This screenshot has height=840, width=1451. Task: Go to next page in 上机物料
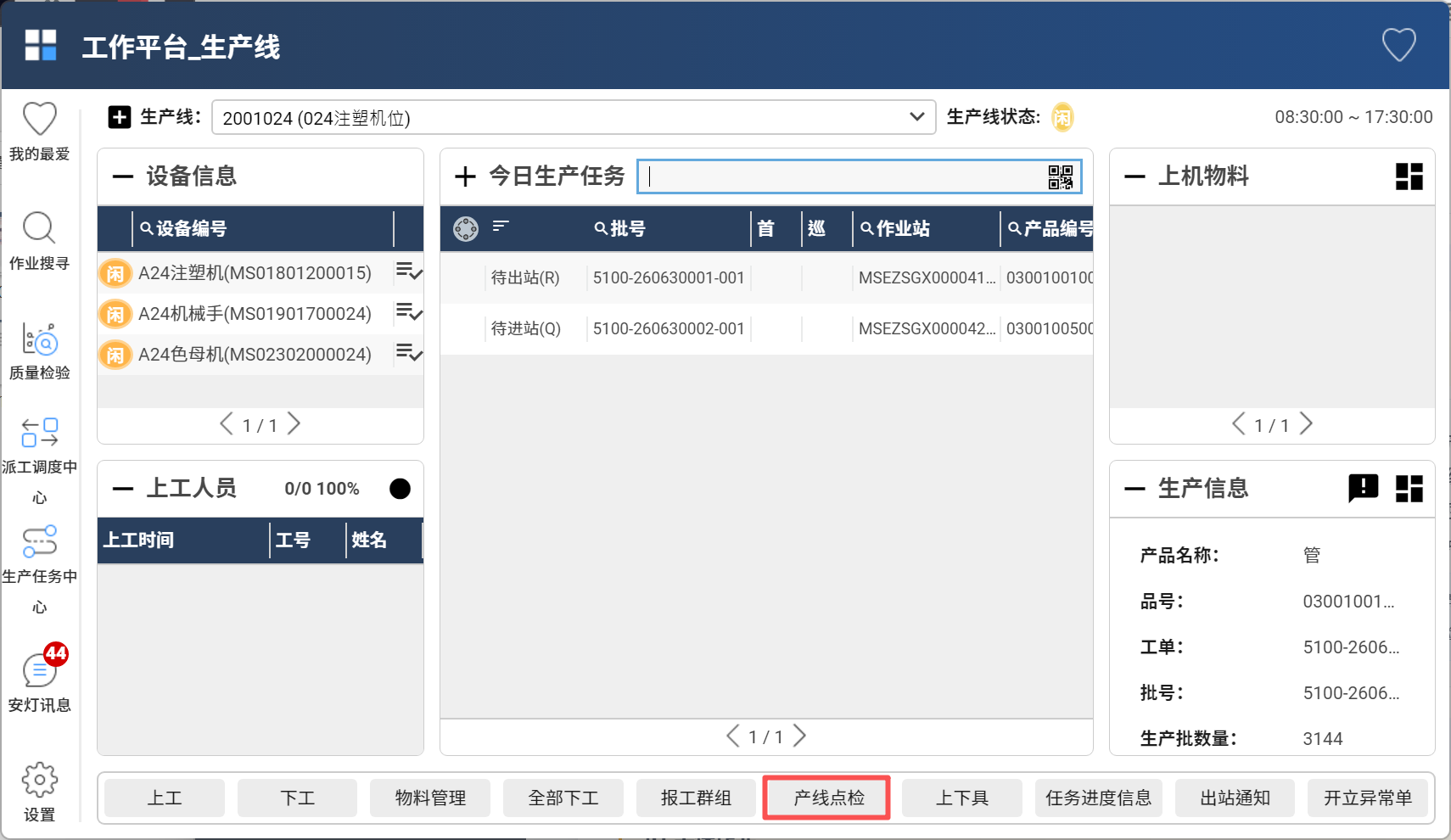point(1306,423)
